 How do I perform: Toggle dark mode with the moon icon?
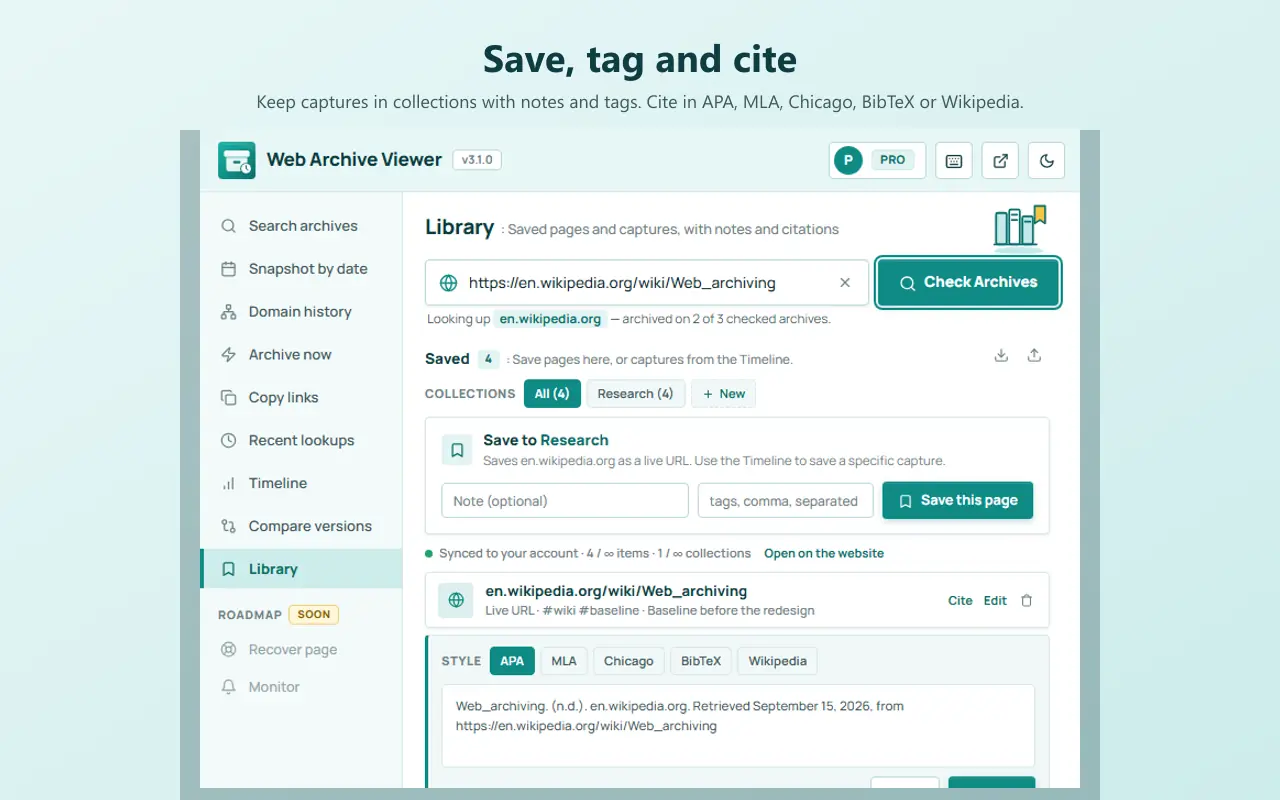pos(1047,160)
